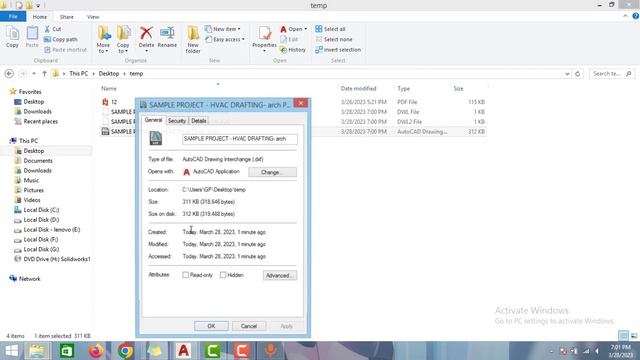The height and width of the screenshot is (360, 640).
Task: Click the Copy icon in ribbon
Action: (x=12, y=37)
